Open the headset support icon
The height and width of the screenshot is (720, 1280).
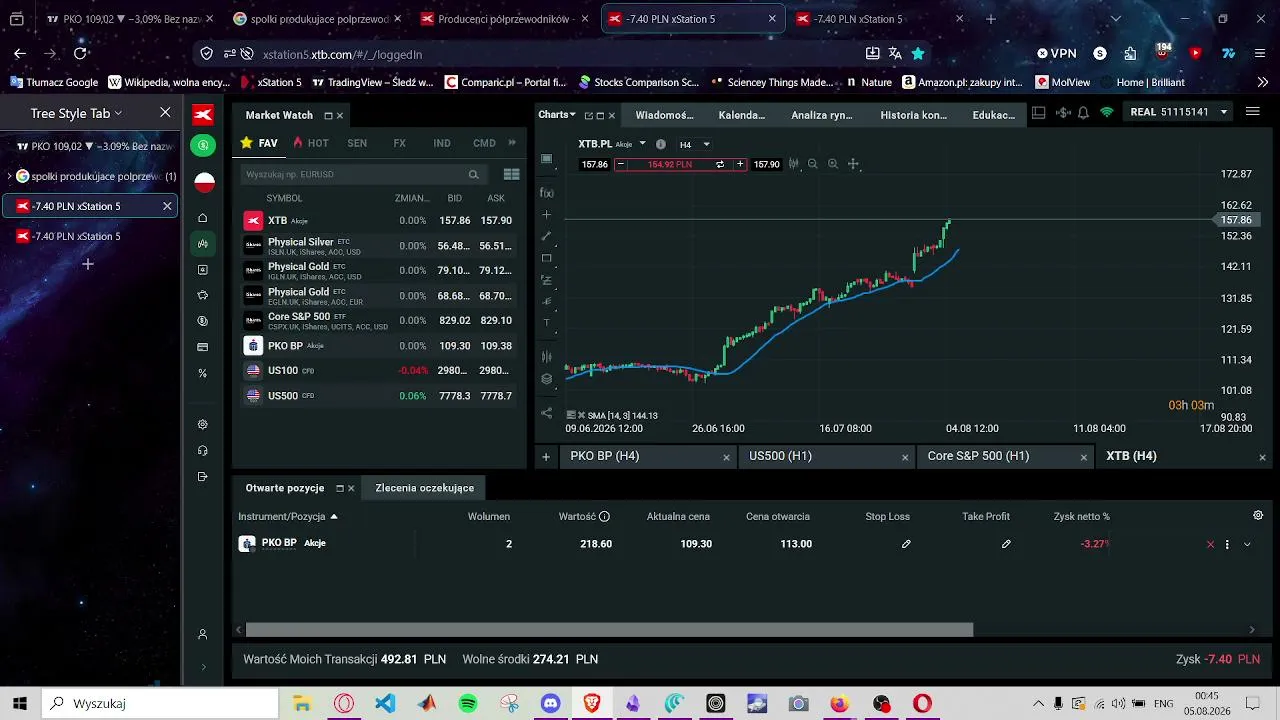203,450
